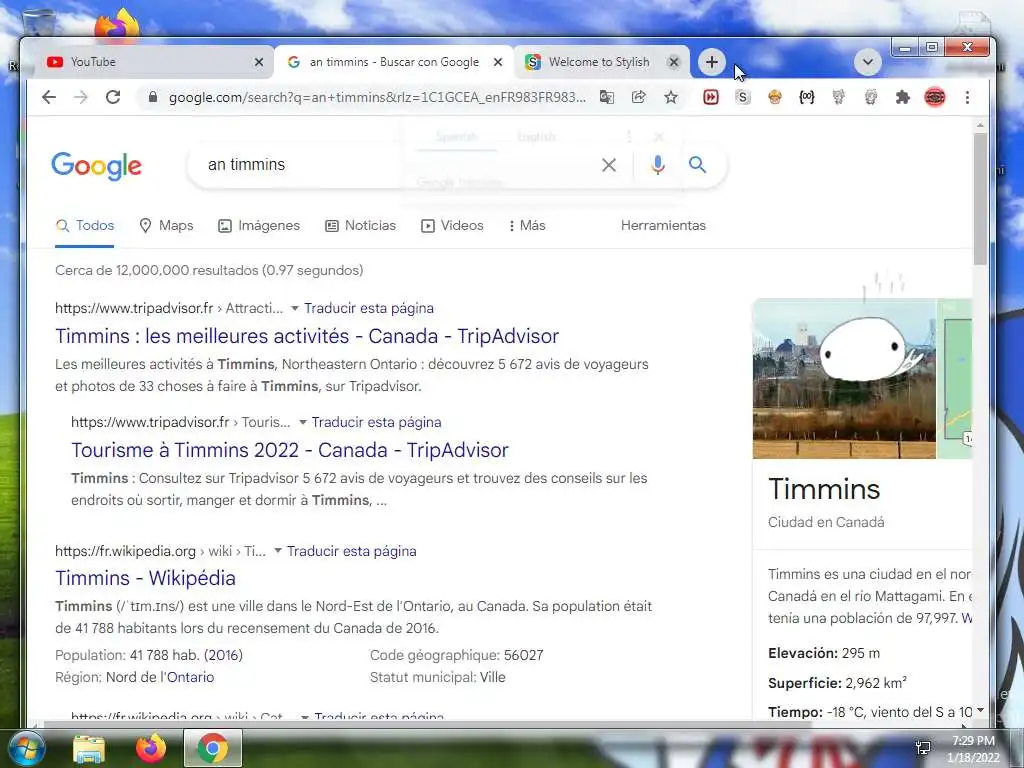Screen dimensions: 1024x768
Task: Open the Más more options menu
Action: pyautogui.click(x=527, y=226)
